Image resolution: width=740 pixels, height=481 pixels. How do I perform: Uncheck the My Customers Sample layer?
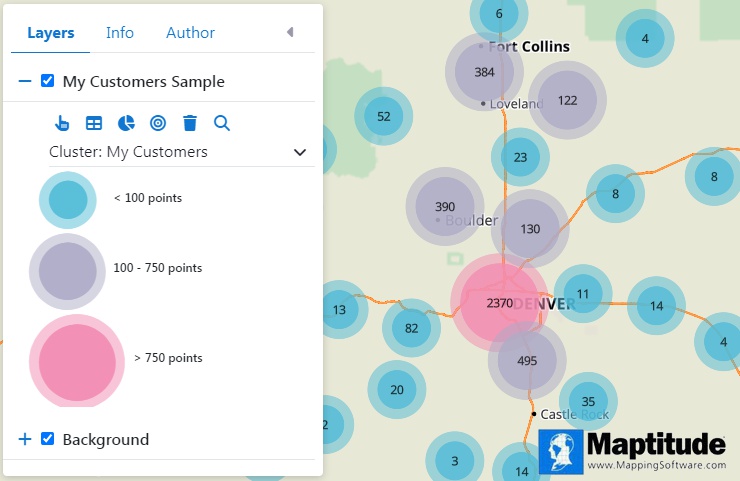pos(47,81)
